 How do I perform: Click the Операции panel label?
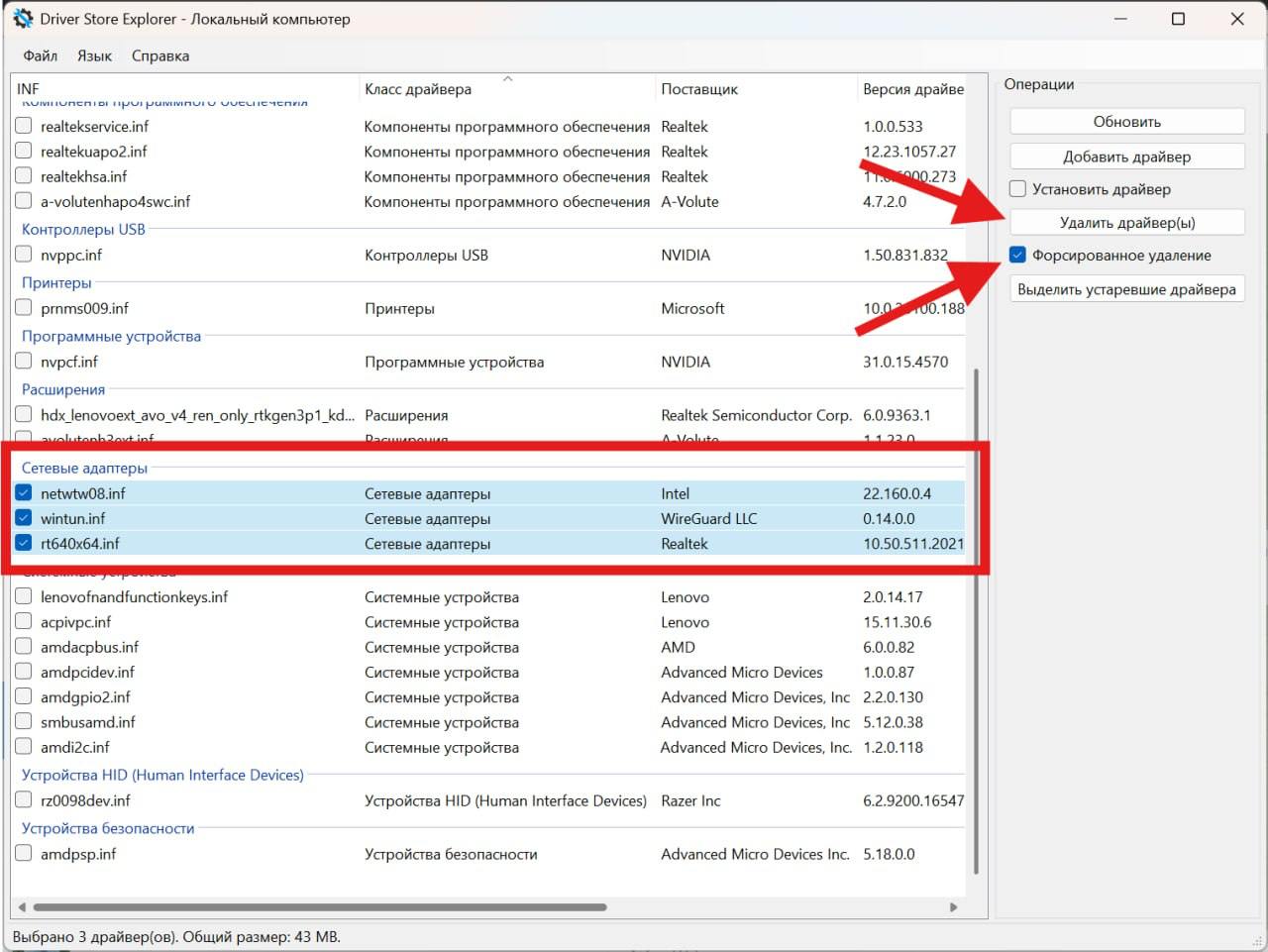[x=1039, y=84]
